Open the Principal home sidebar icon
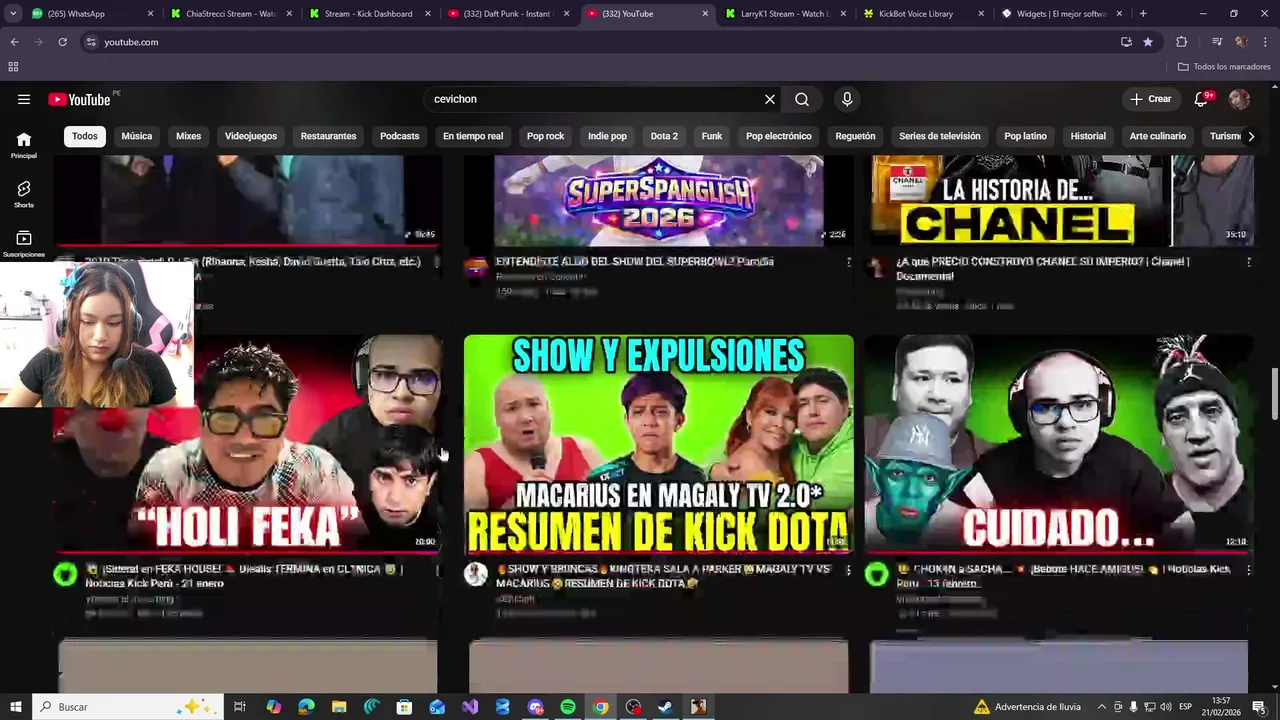The width and height of the screenshot is (1280, 720). (24, 145)
